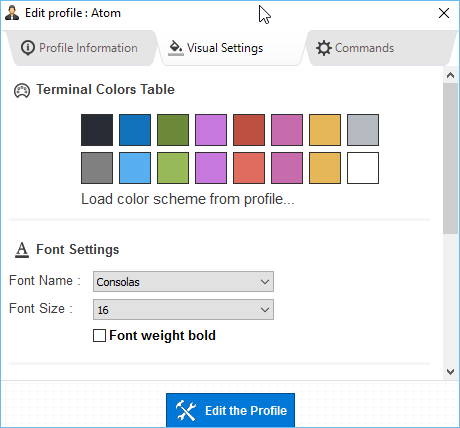Click Load color scheme from profile link

188,199
